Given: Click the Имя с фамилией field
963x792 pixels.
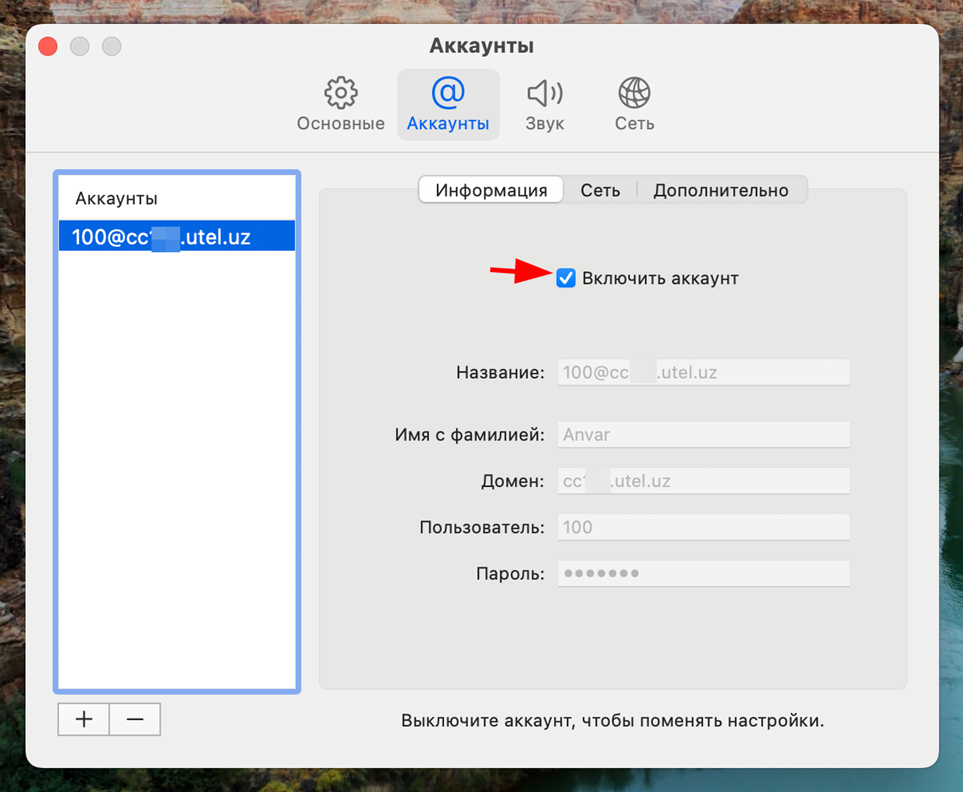Looking at the screenshot, I should click(x=703, y=435).
